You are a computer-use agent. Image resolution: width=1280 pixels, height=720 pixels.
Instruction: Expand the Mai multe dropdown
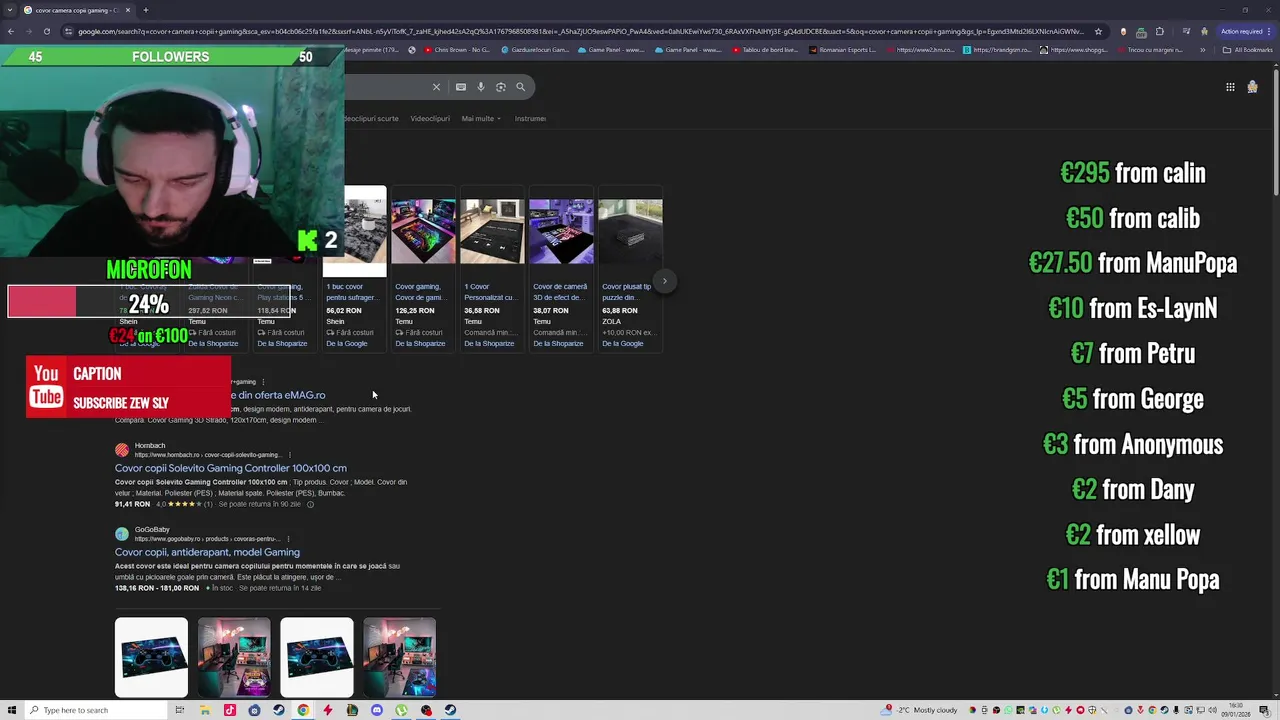coord(481,118)
